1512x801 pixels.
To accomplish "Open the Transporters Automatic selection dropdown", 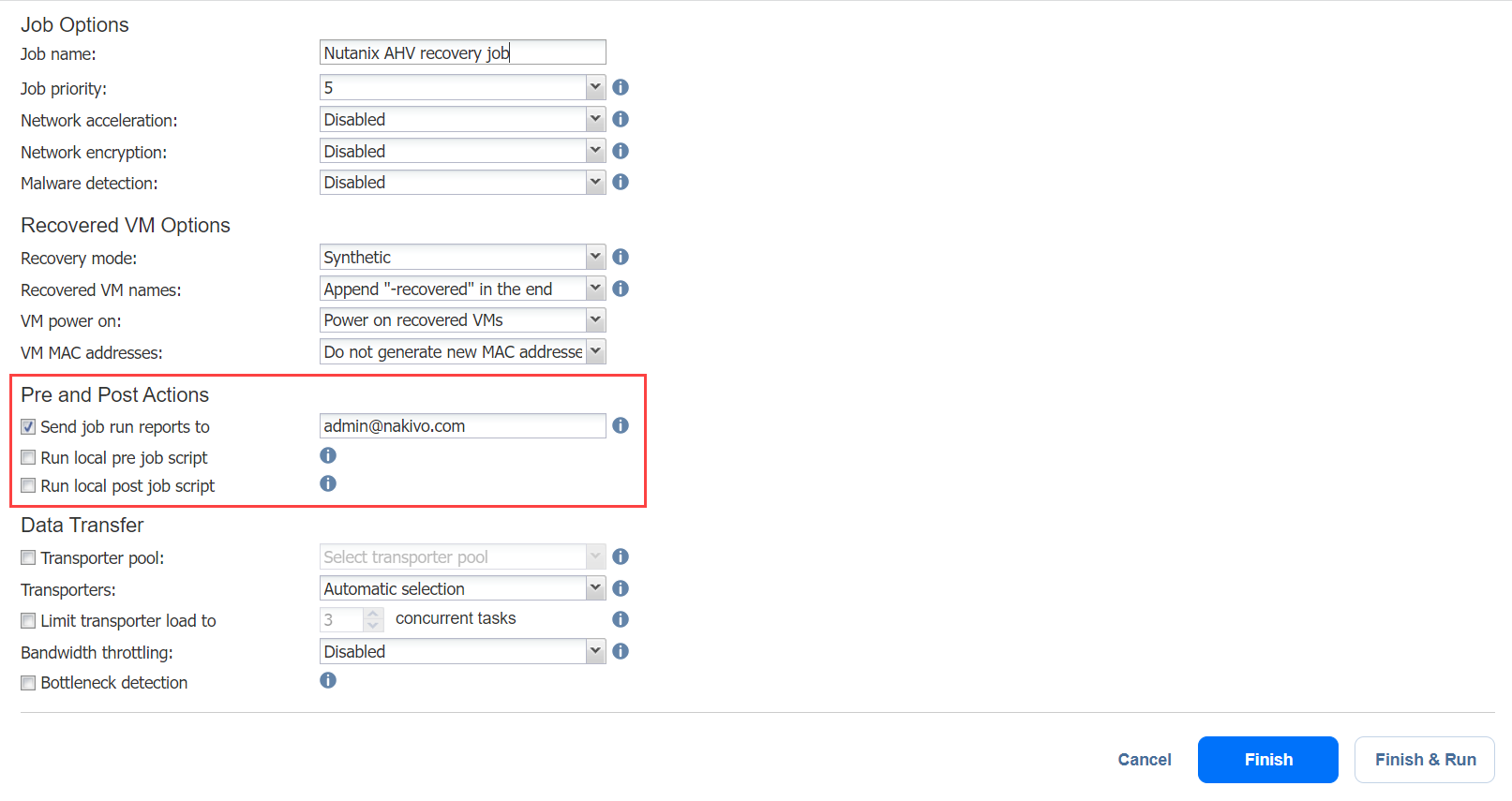I will pyautogui.click(x=462, y=588).
